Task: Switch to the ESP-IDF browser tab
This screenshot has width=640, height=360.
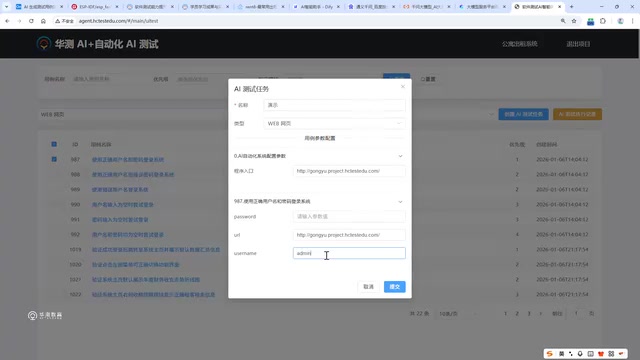Action: (95, 7)
